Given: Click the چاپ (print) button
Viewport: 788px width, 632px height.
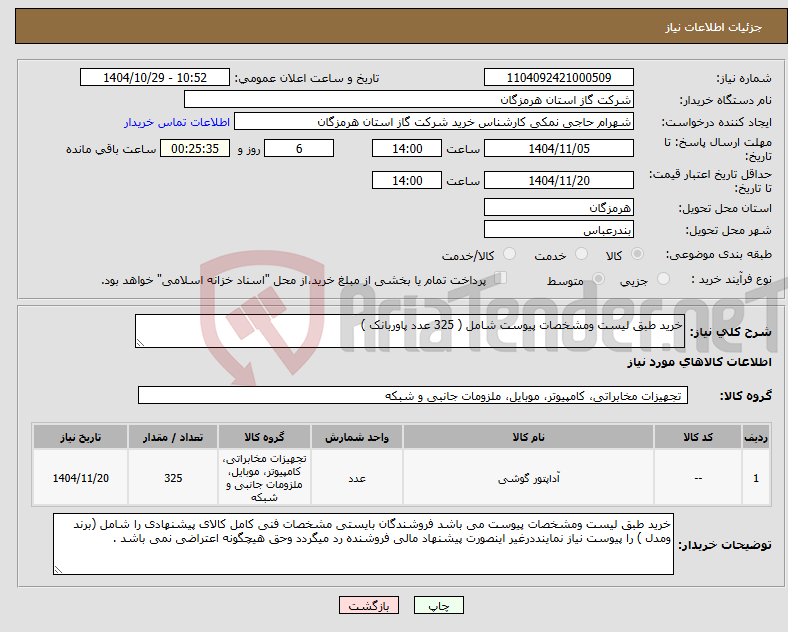Looking at the screenshot, I should click(x=438, y=605).
